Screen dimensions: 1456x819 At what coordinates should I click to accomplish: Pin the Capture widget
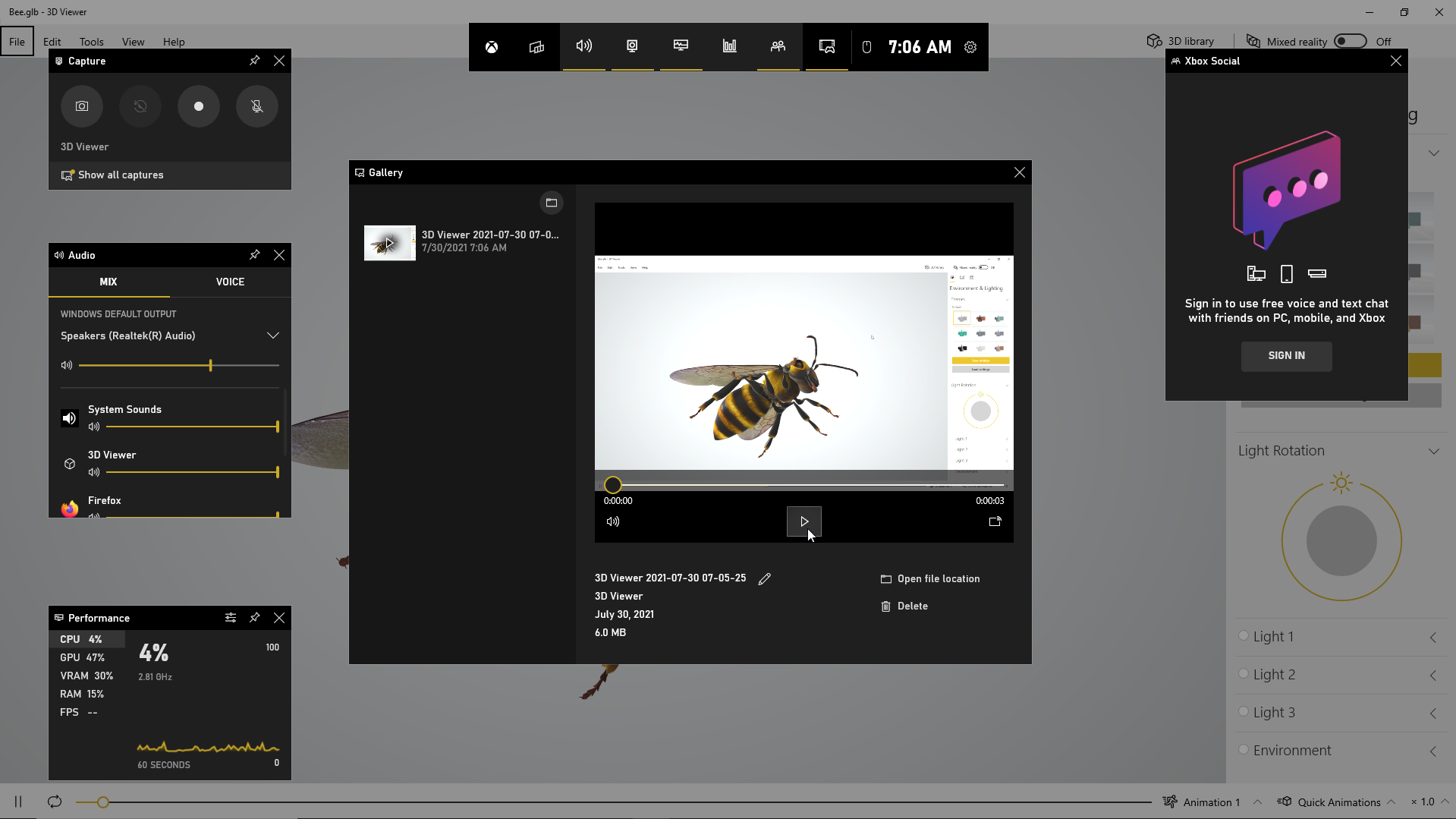255,61
